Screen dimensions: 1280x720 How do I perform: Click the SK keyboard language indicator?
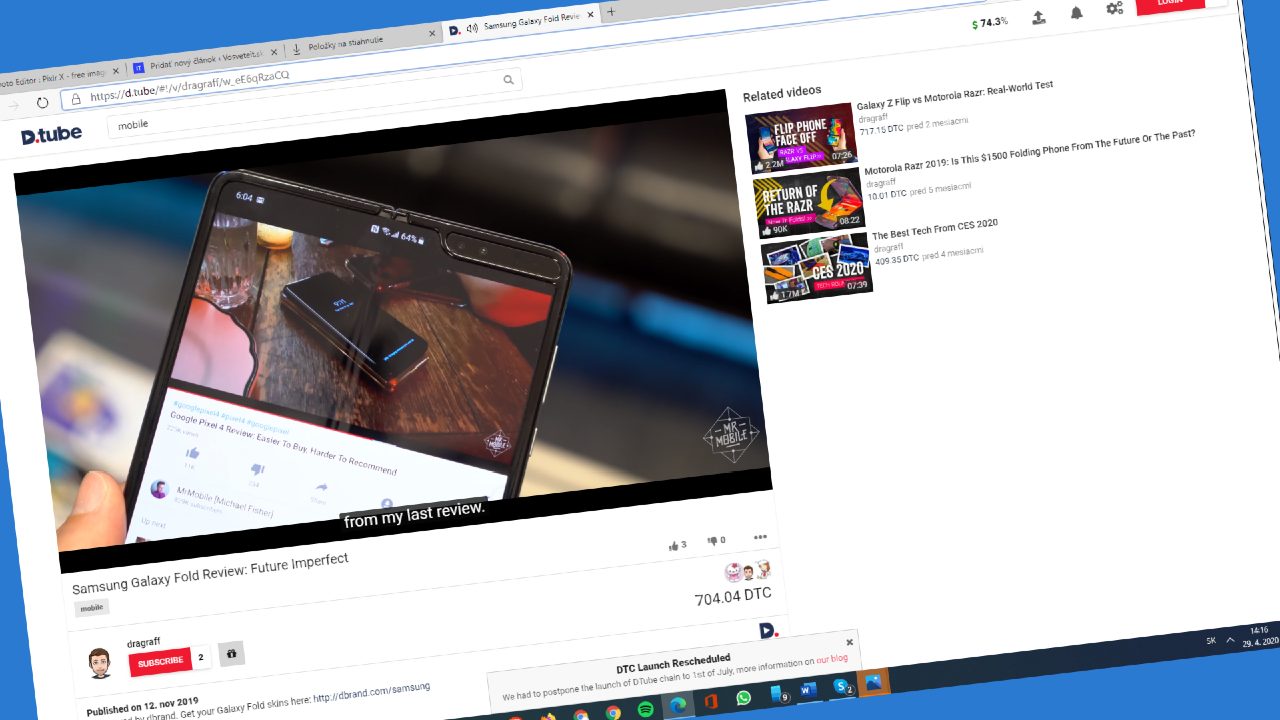tap(1211, 641)
